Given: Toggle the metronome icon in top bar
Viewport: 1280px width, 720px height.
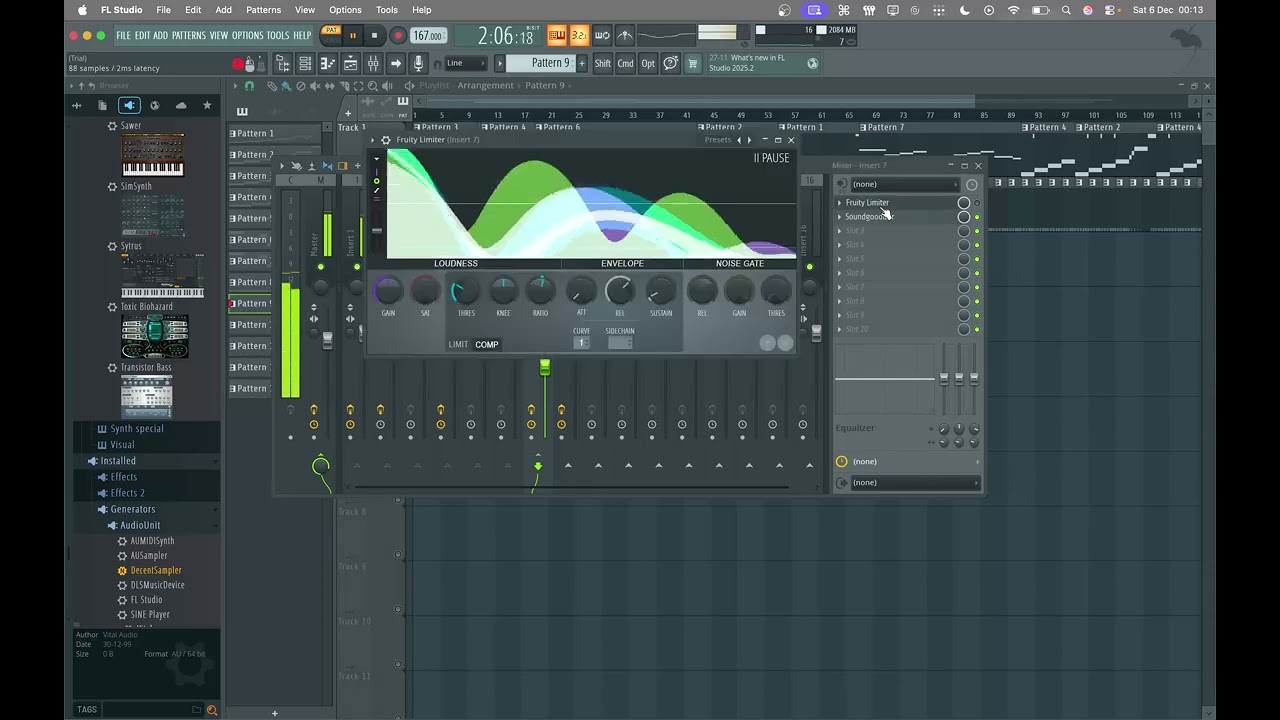Looking at the screenshot, I should click(x=625, y=35).
